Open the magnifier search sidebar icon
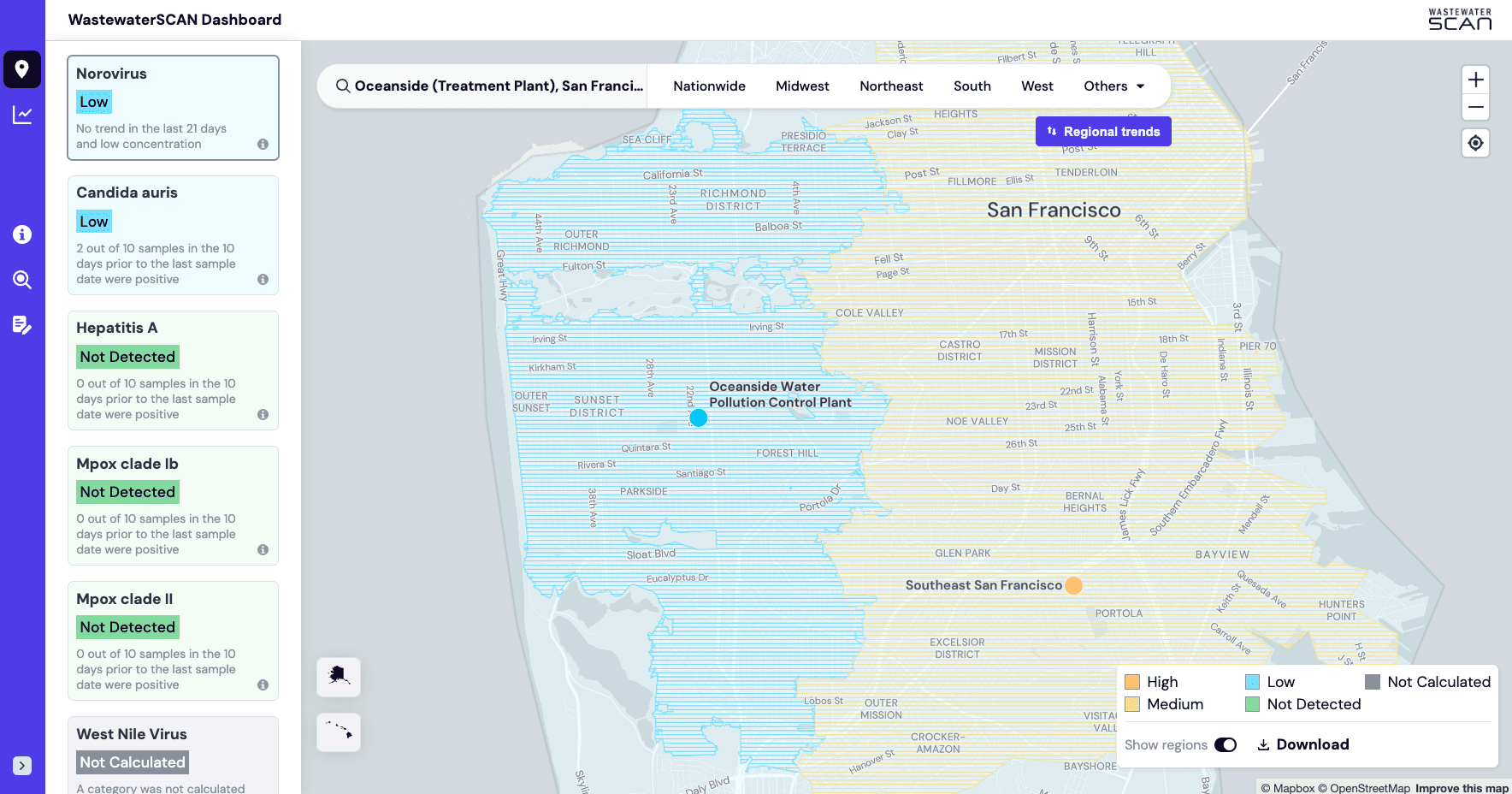1512x794 pixels. click(22, 280)
